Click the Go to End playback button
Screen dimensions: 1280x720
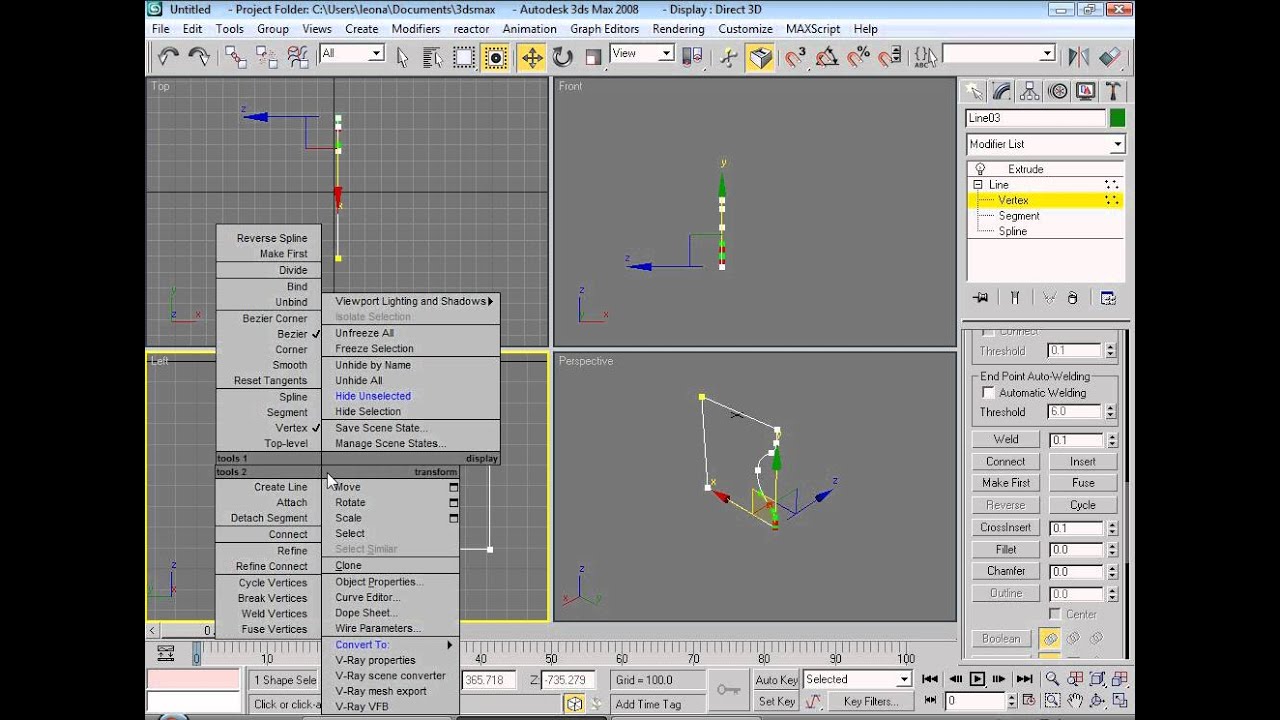pos(1024,679)
